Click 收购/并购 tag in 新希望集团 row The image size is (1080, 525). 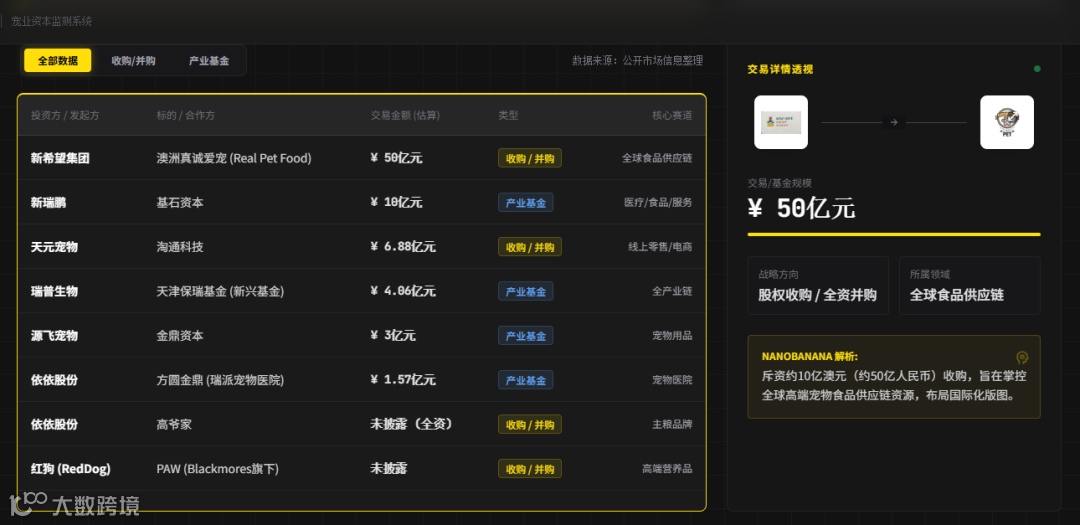[x=530, y=158]
